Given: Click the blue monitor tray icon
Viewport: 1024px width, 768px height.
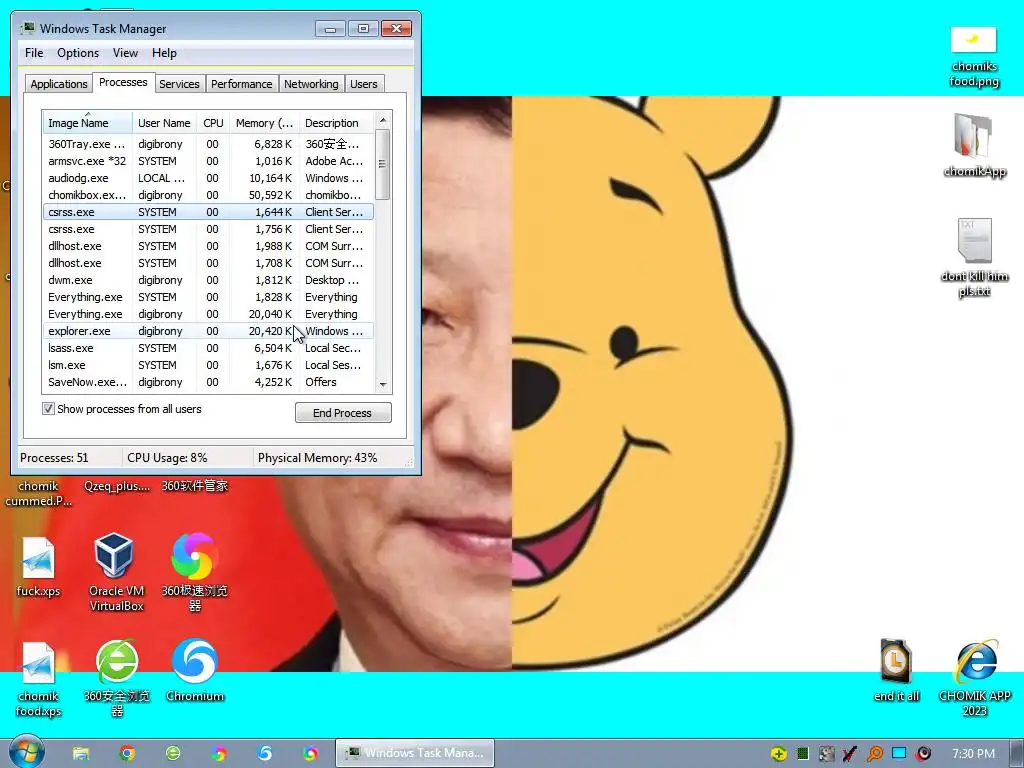Looking at the screenshot, I should pyautogui.click(x=899, y=753).
